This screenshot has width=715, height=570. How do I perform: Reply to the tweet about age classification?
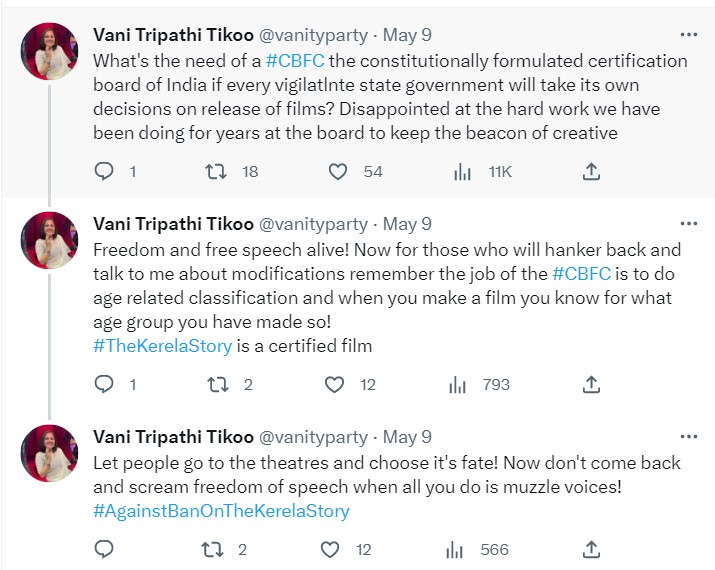tap(105, 385)
